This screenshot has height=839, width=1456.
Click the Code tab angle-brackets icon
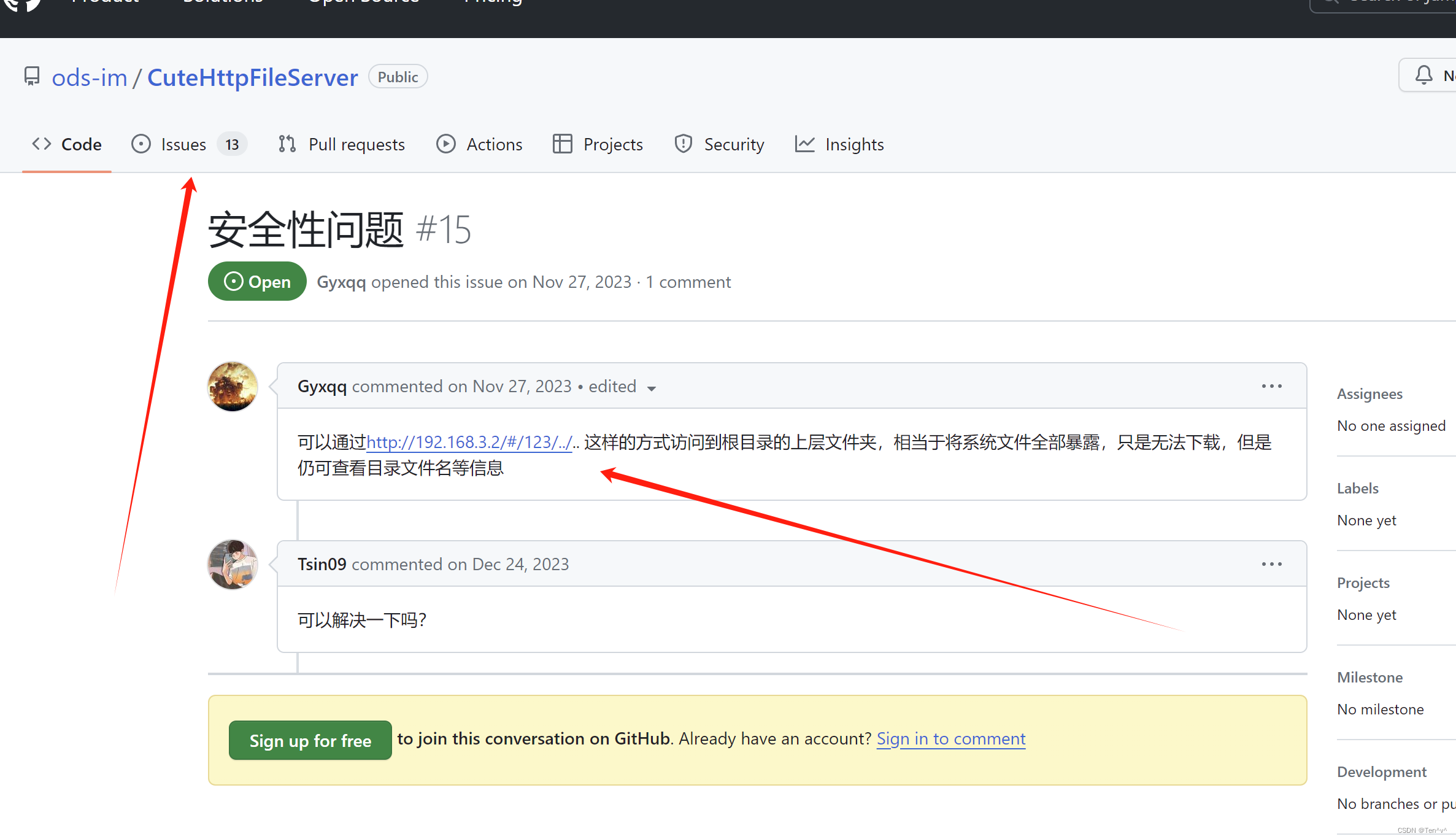[41, 144]
